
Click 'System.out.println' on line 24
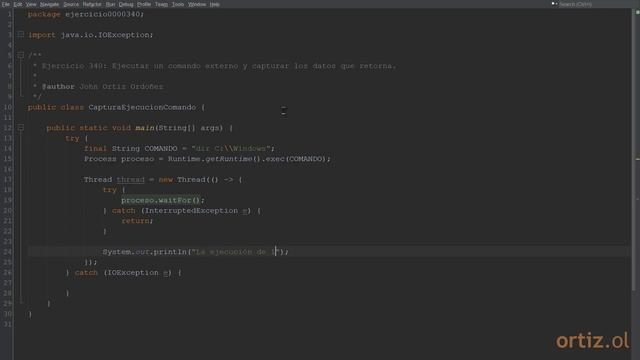[144, 252]
